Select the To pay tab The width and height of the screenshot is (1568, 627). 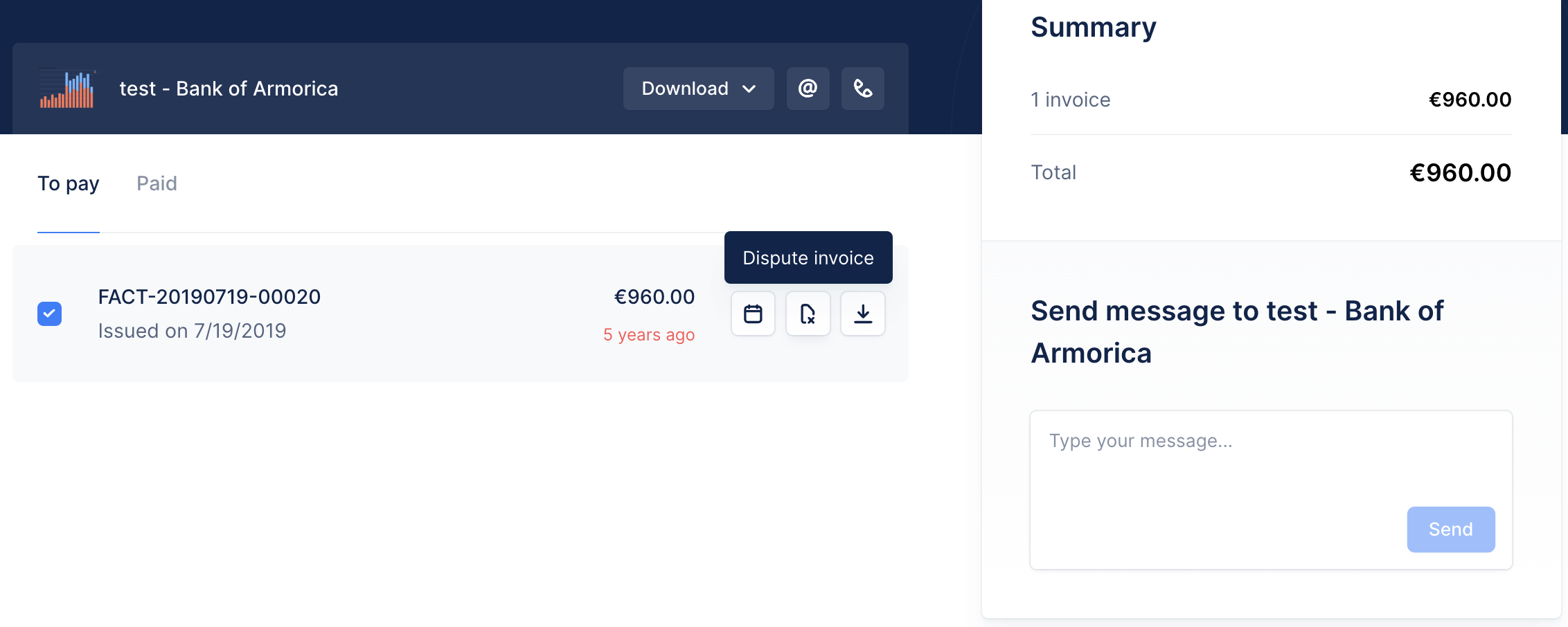click(x=68, y=183)
